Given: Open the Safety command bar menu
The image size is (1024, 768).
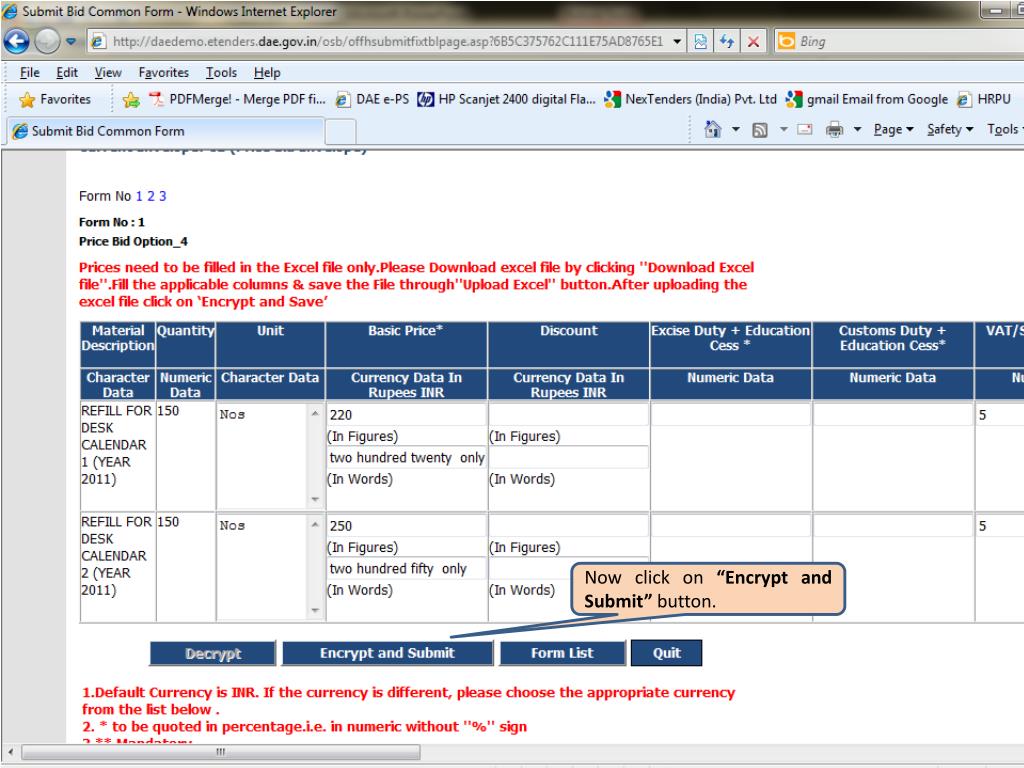Looking at the screenshot, I should (x=950, y=129).
